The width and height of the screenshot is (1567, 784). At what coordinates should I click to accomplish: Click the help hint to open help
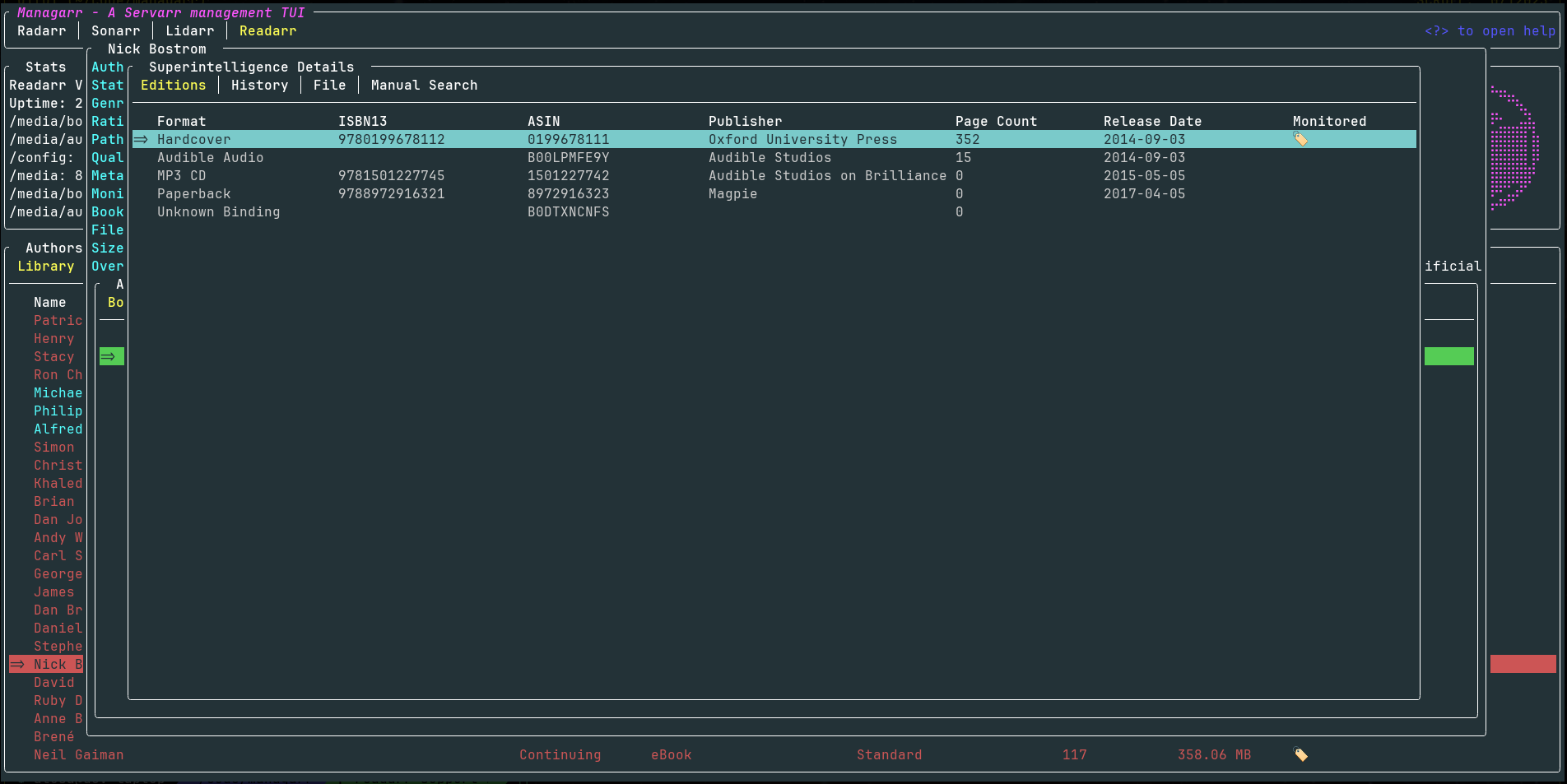(1490, 30)
